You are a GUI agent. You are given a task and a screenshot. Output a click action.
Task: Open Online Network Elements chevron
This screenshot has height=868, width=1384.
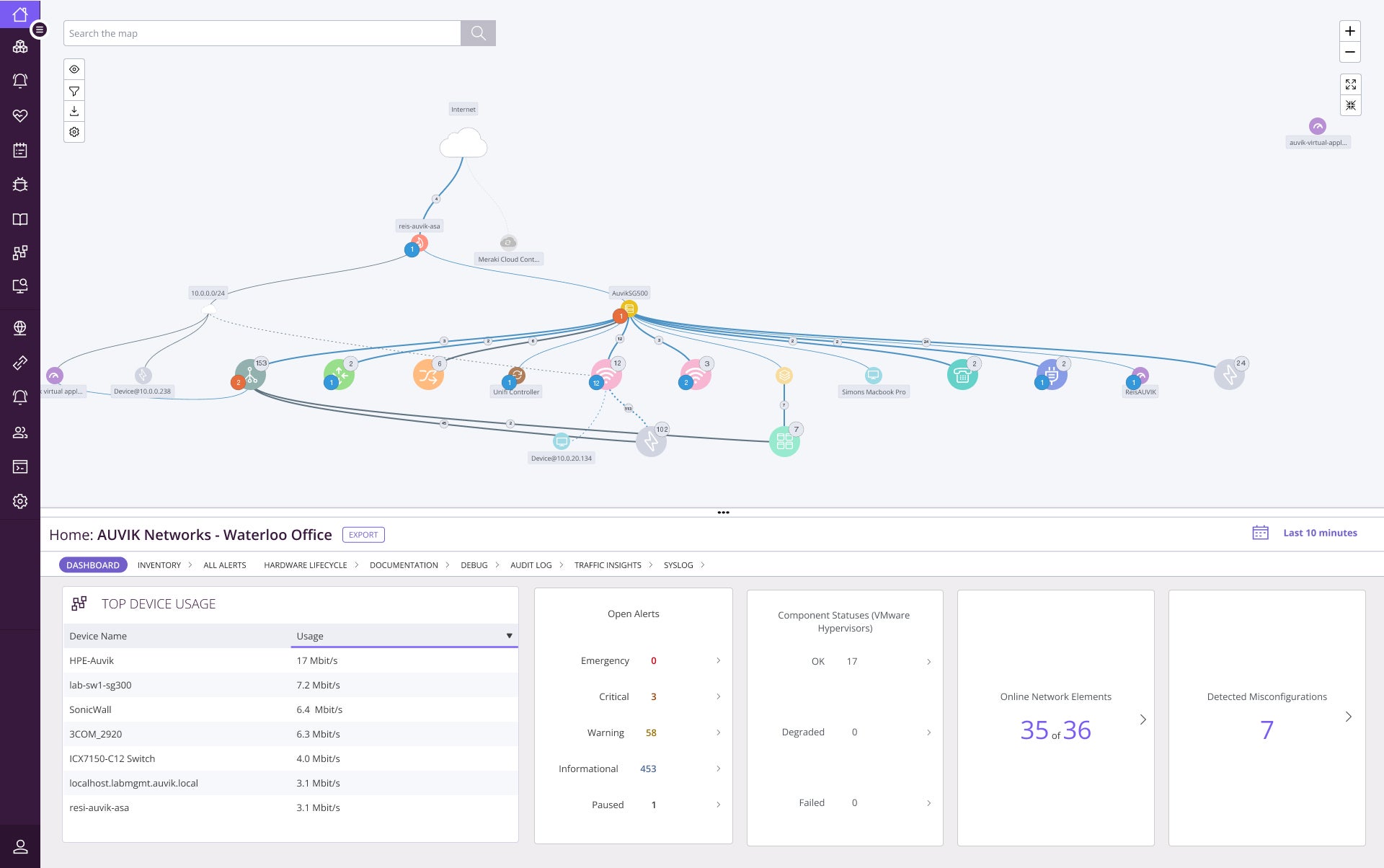1143,719
